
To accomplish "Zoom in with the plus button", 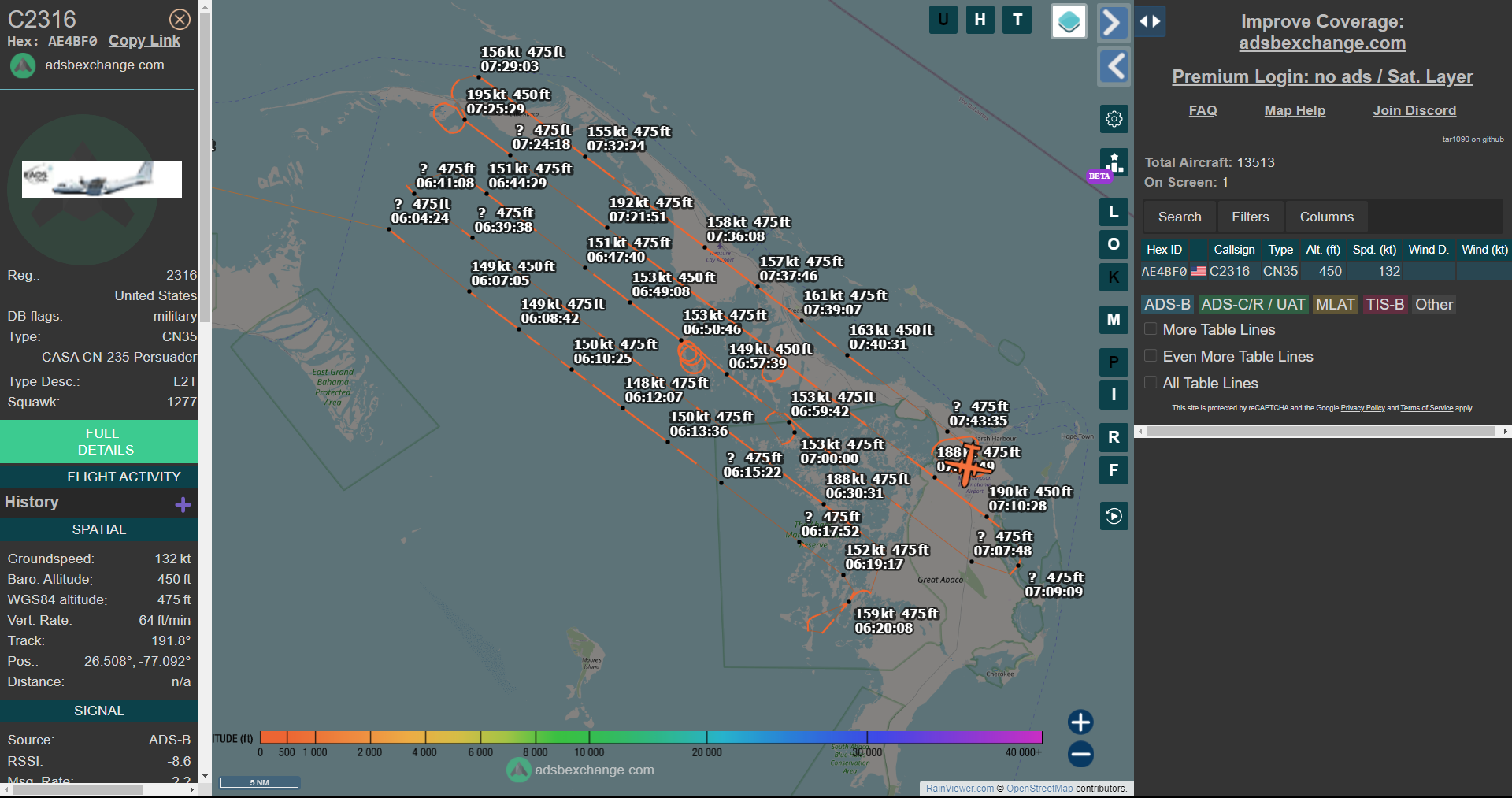I will tap(1080, 722).
